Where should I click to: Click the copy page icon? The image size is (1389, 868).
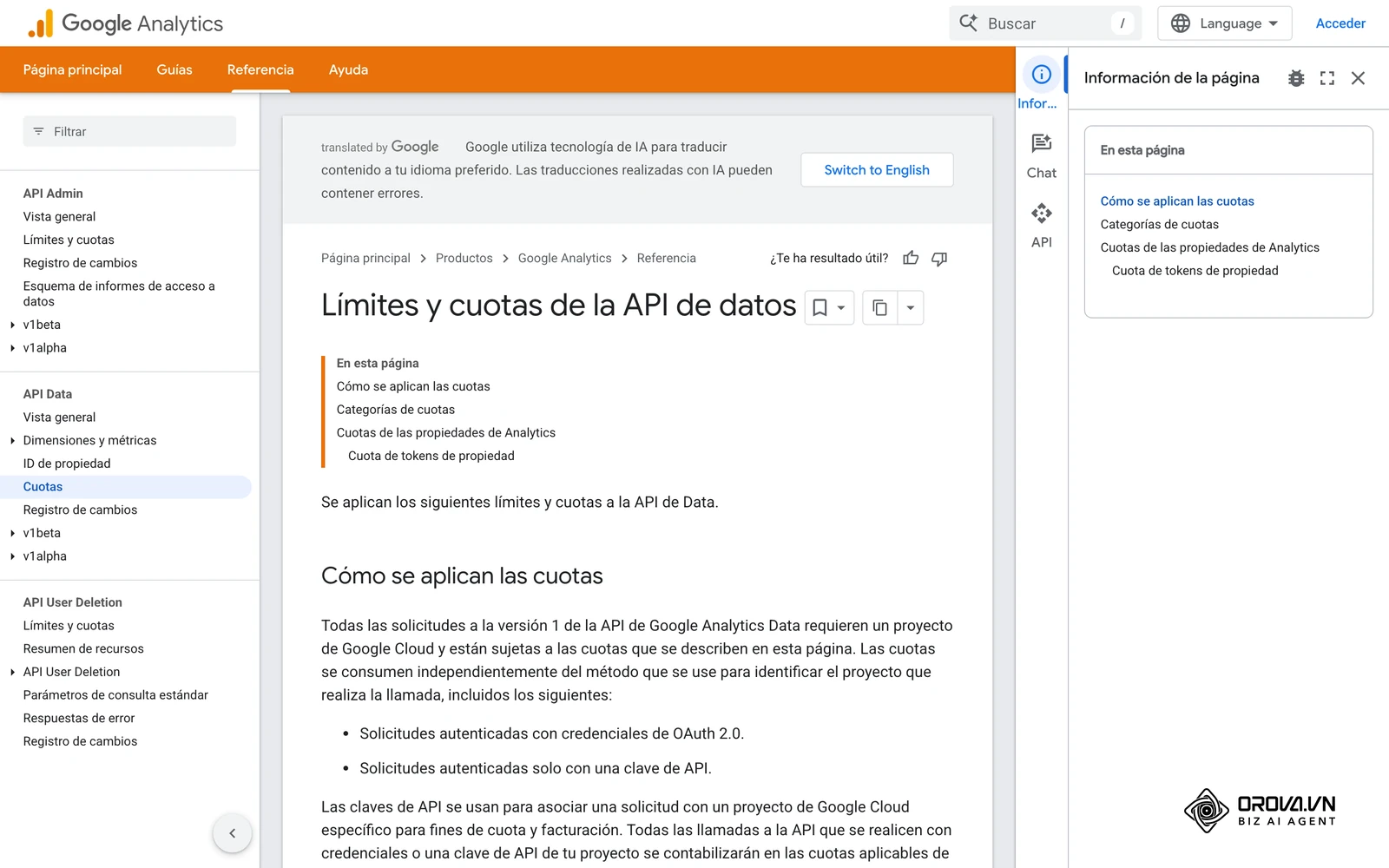click(x=879, y=307)
